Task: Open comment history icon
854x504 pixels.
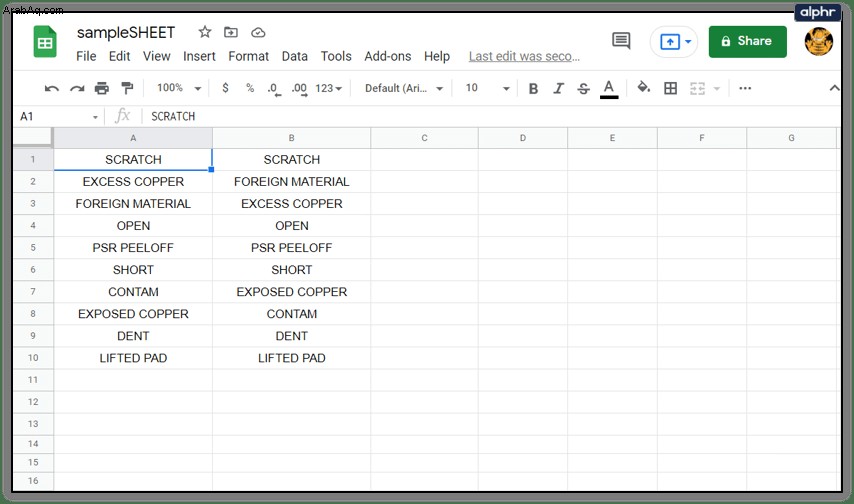Action: click(621, 40)
